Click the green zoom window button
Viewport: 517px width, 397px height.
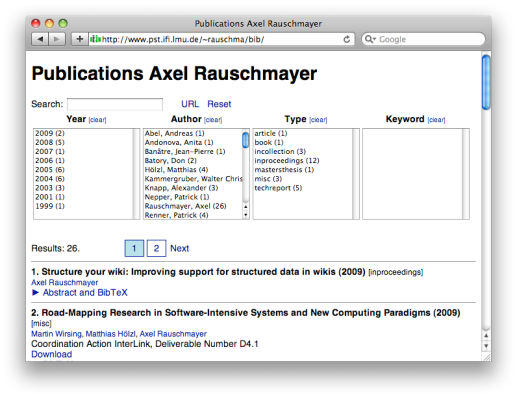pyautogui.click(x=63, y=23)
